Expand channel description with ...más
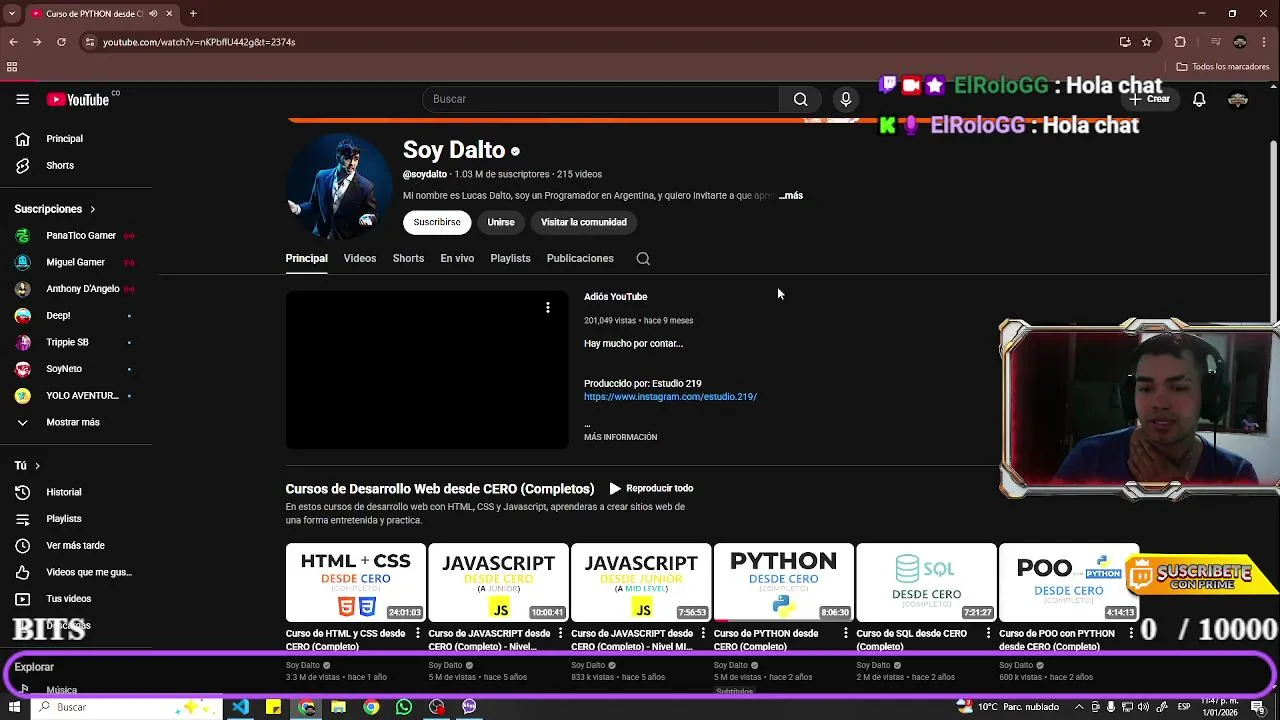The height and width of the screenshot is (720, 1280). pyautogui.click(x=792, y=196)
